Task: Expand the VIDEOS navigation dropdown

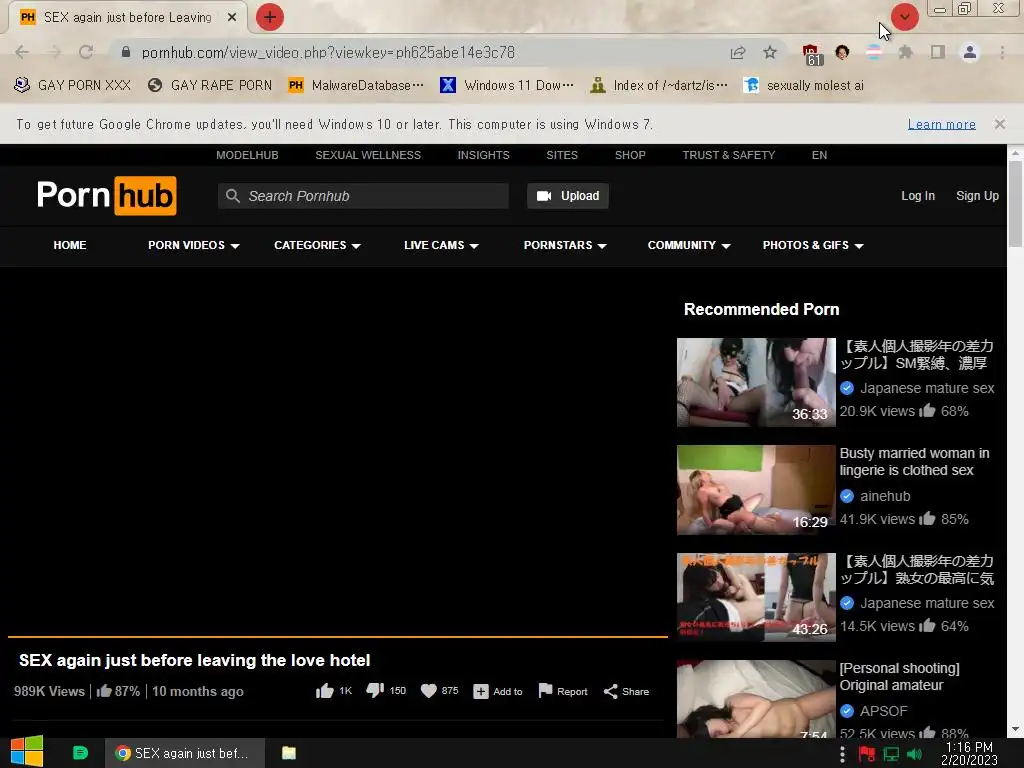Action: (x=193, y=246)
